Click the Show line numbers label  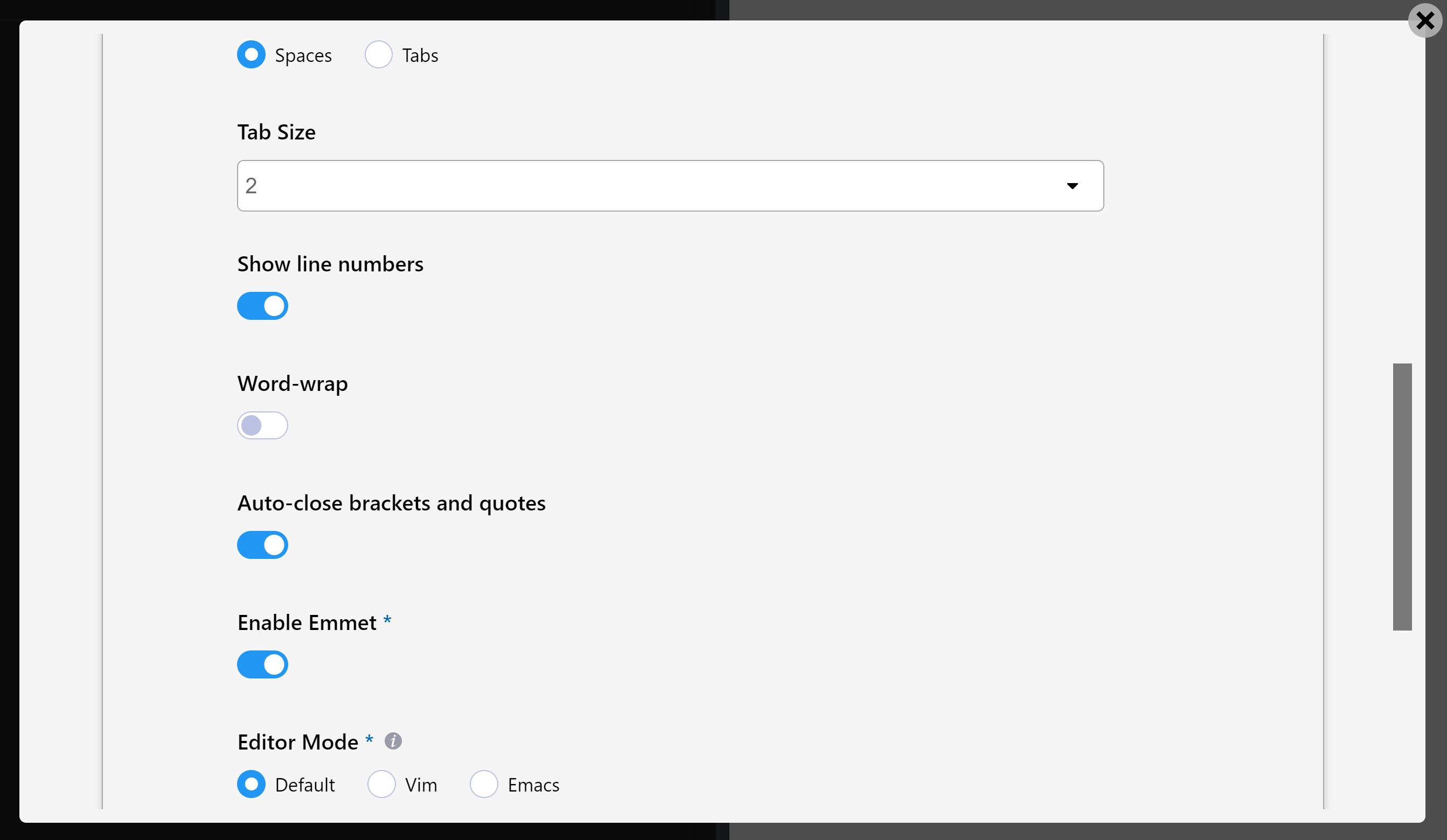(330, 264)
